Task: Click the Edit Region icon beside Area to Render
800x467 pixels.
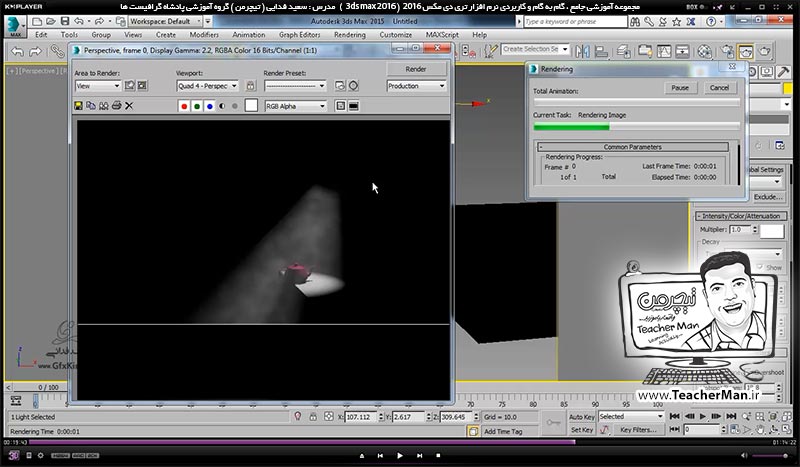Action: click(x=130, y=86)
